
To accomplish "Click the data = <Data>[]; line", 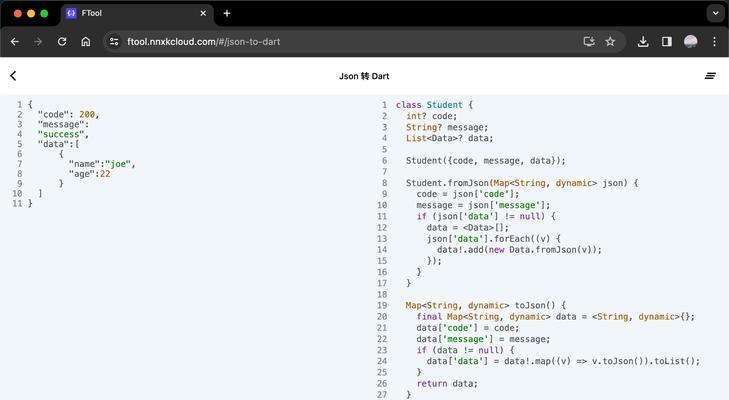I will tap(468, 227).
